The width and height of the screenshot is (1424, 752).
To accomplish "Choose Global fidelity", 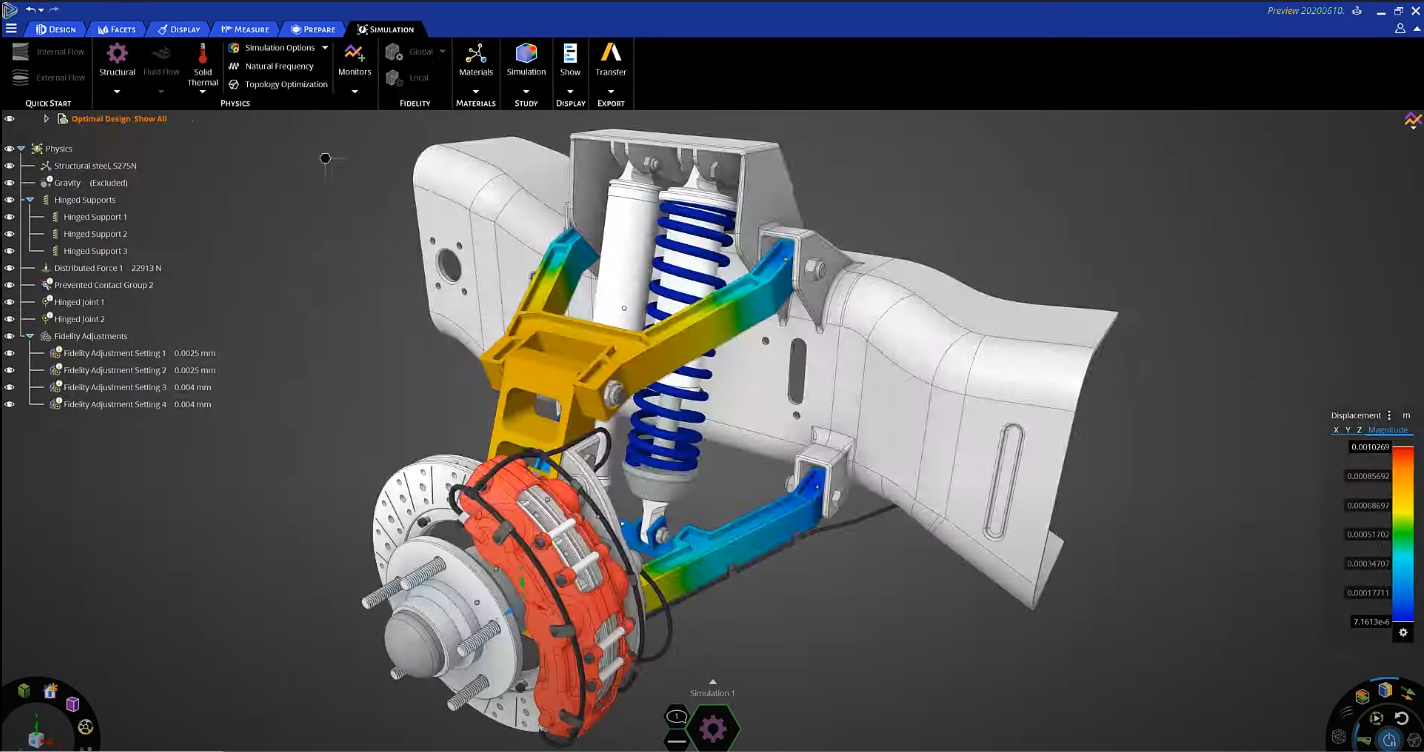I will tap(410, 52).
